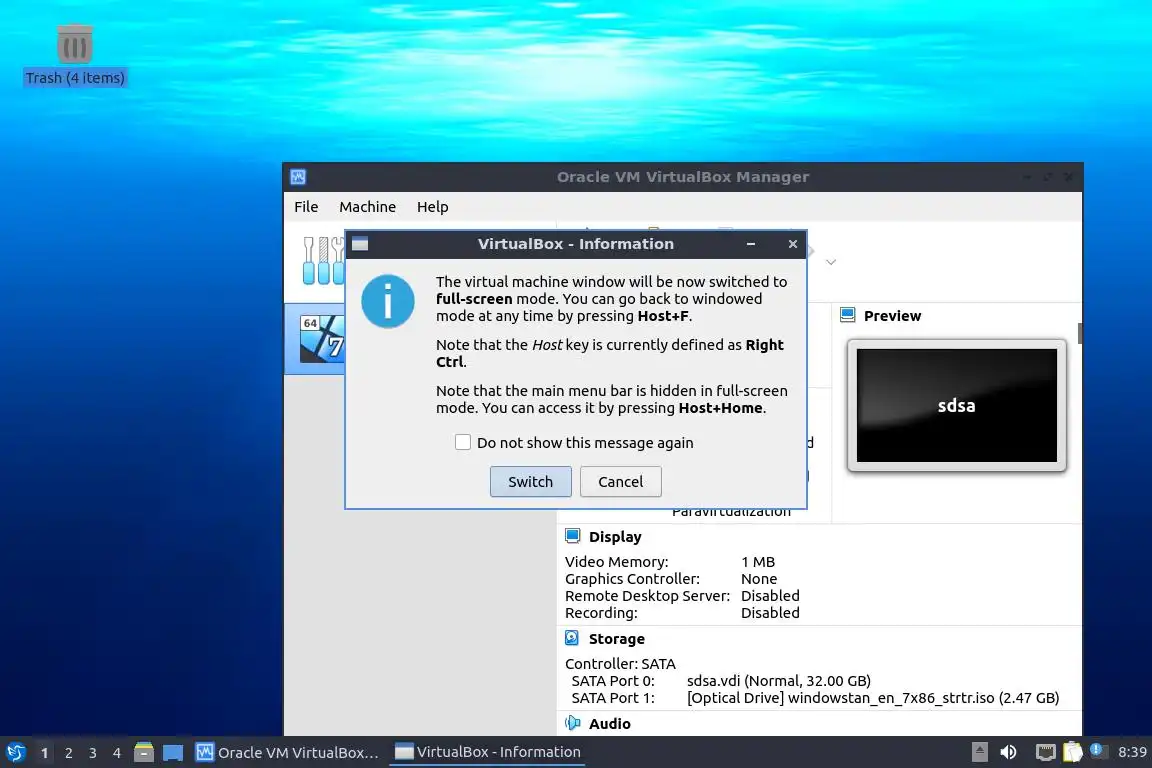Click the show desktop taskbar icon
This screenshot has height=768, width=1152.
coord(173,753)
